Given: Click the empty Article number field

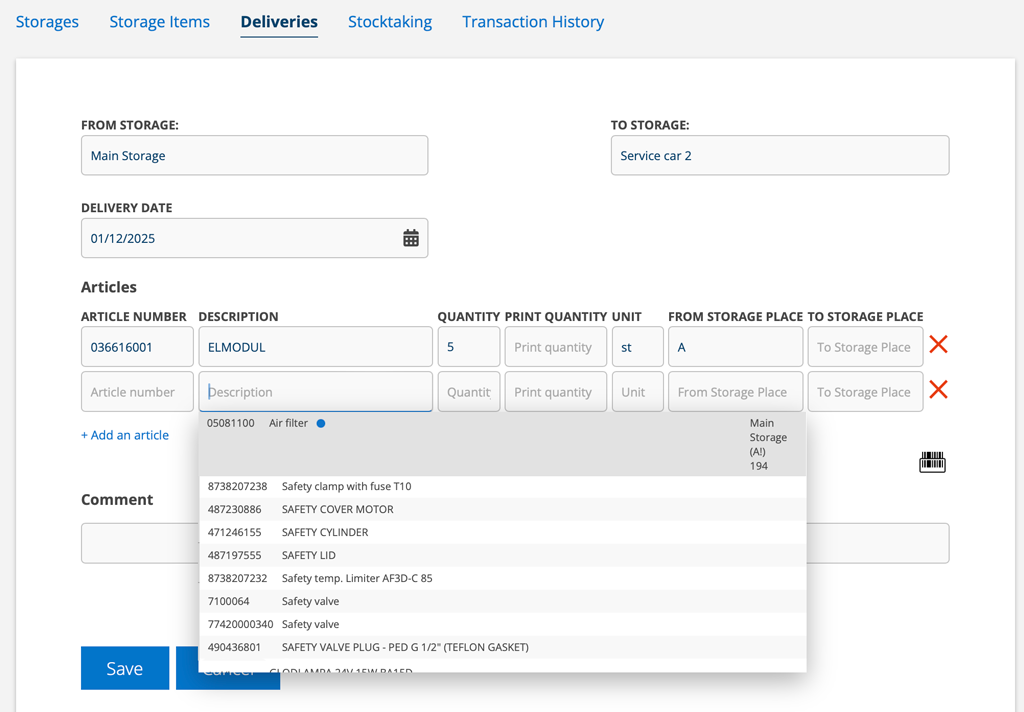Looking at the screenshot, I should [137, 392].
